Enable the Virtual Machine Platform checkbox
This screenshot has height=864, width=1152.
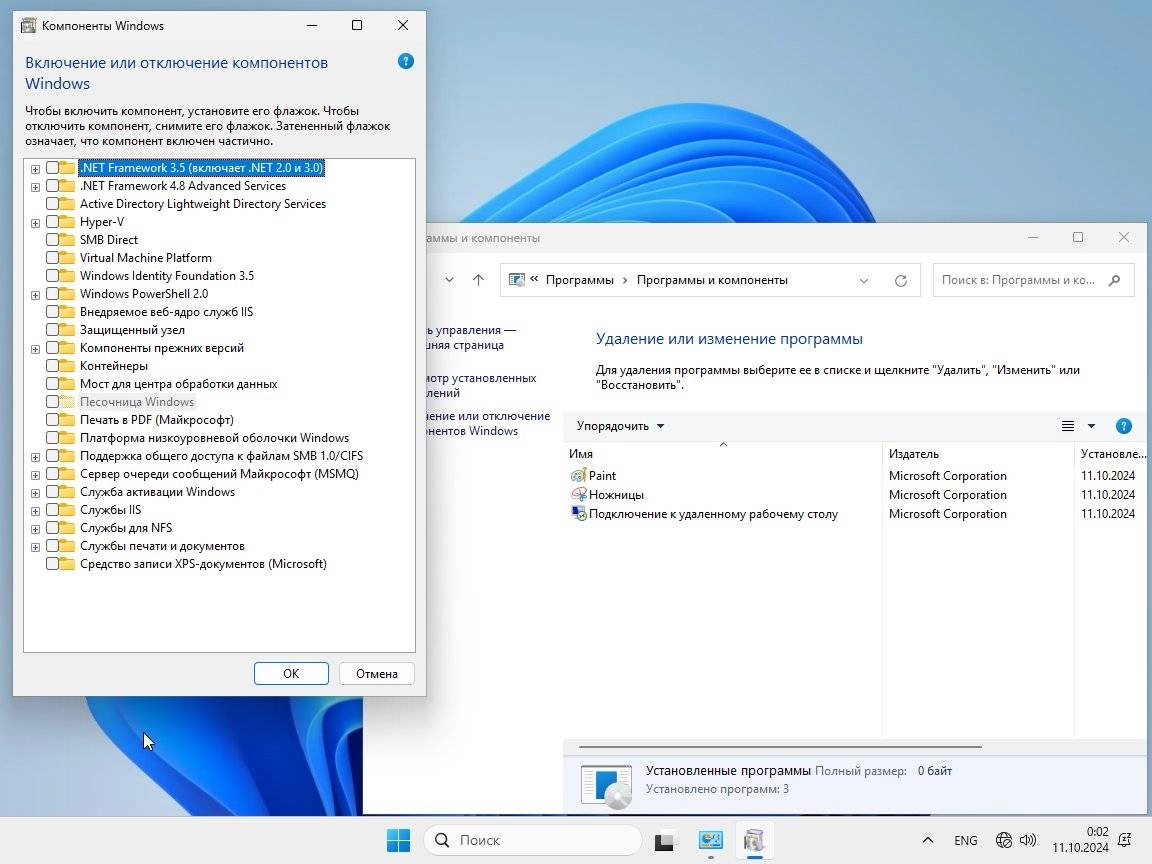[x=52, y=258]
